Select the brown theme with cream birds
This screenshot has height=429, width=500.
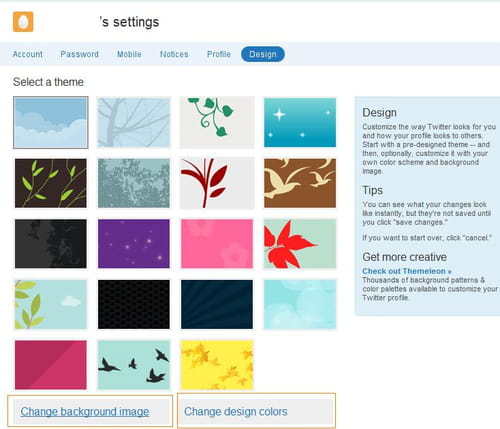pyautogui.click(x=300, y=183)
